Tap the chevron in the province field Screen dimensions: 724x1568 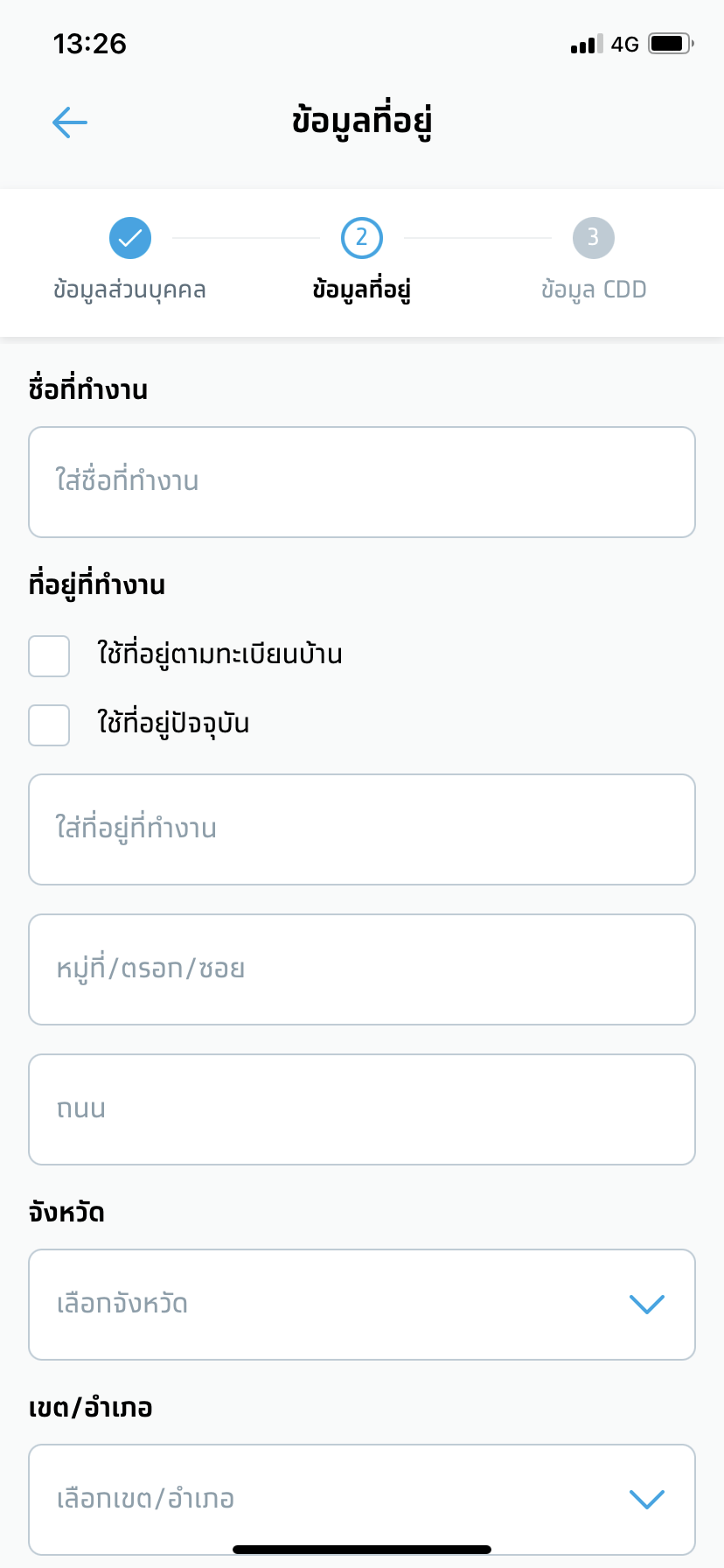pos(647,1305)
